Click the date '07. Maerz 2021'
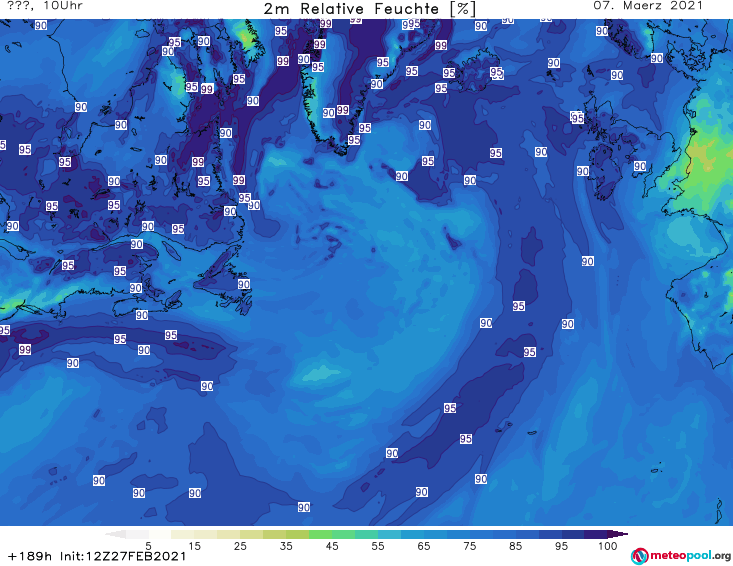The height and width of the screenshot is (566, 733). click(648, 6)
